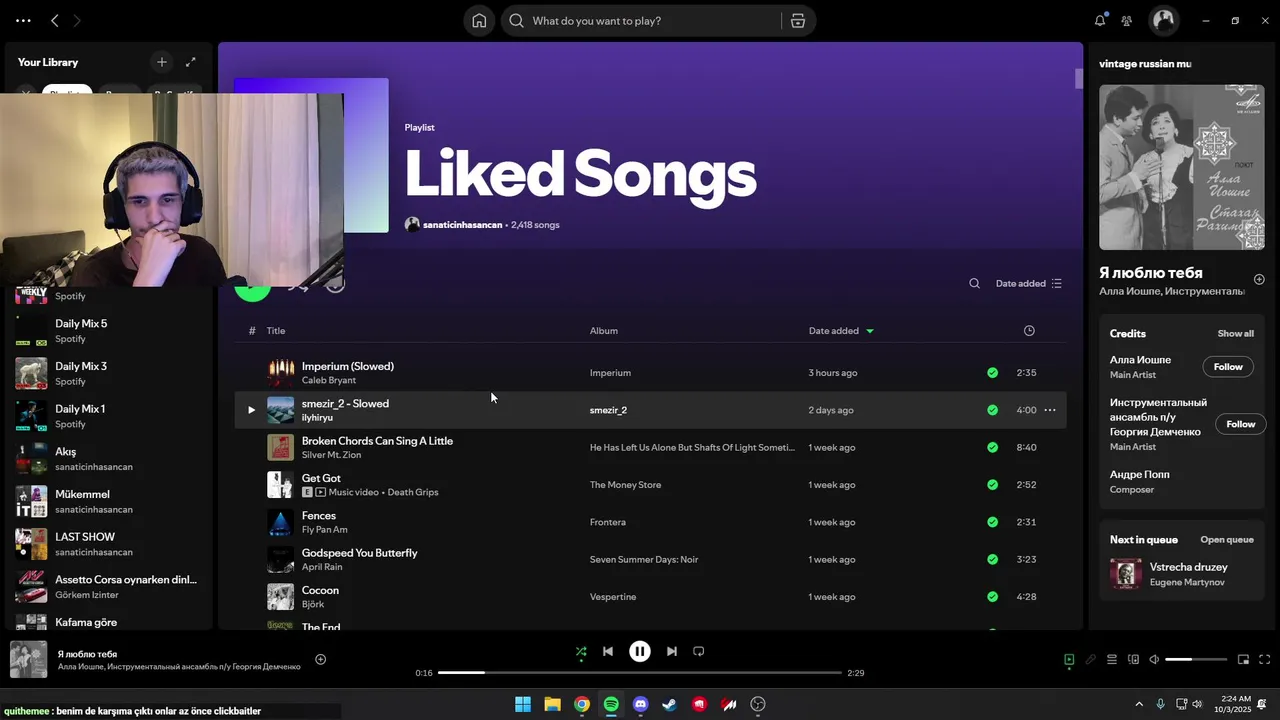
Task: Connect to a device icon
Action: (1133, 660)
